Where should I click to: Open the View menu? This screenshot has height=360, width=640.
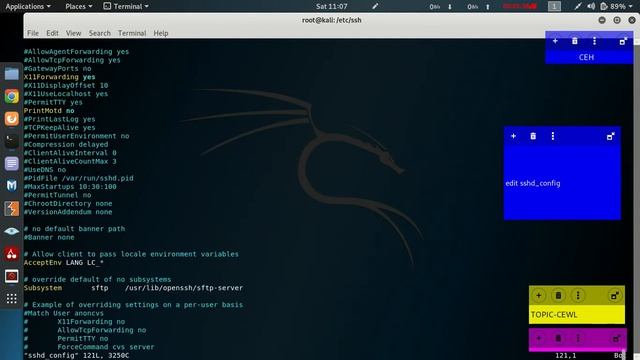(x=73, y=33)
